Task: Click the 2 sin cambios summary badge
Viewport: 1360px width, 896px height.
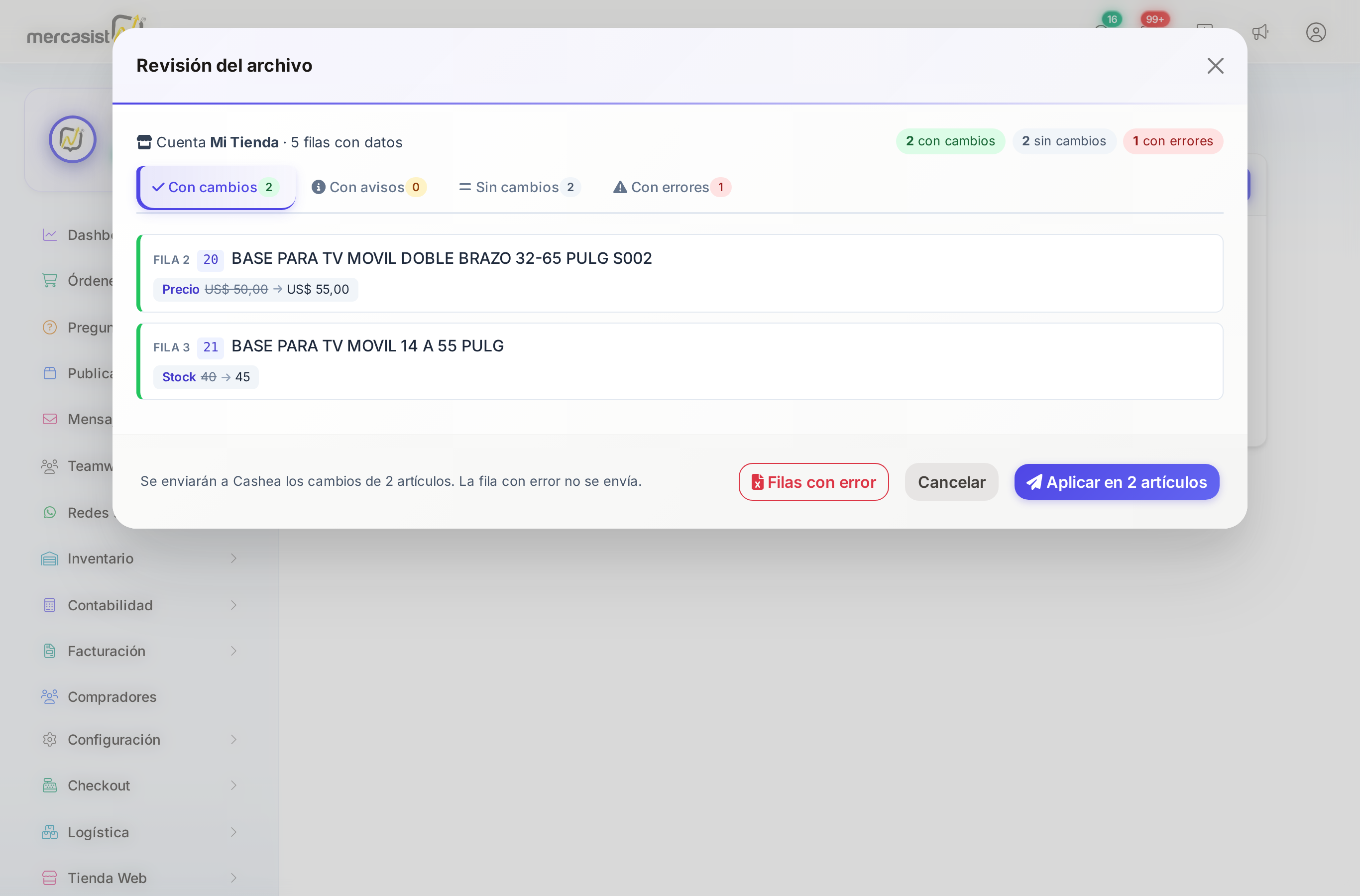Action: pos(1063,141)
